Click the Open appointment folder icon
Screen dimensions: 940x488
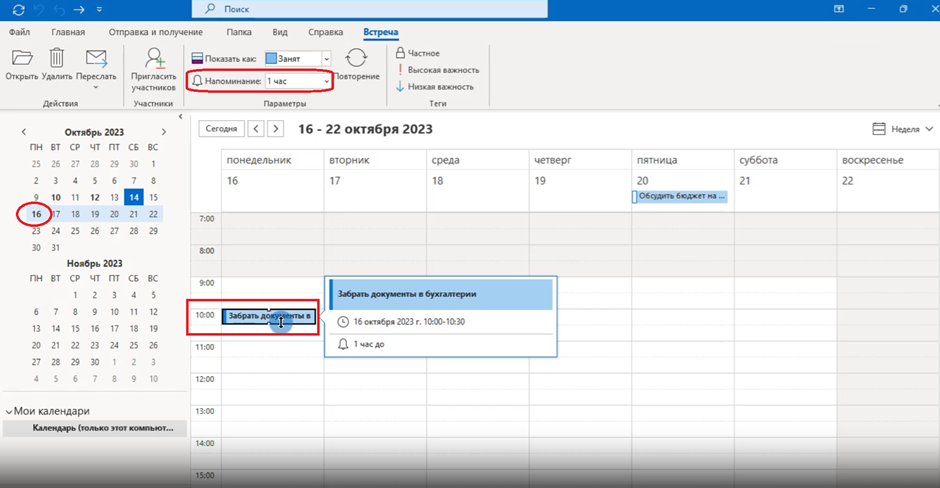pos(22,60)
